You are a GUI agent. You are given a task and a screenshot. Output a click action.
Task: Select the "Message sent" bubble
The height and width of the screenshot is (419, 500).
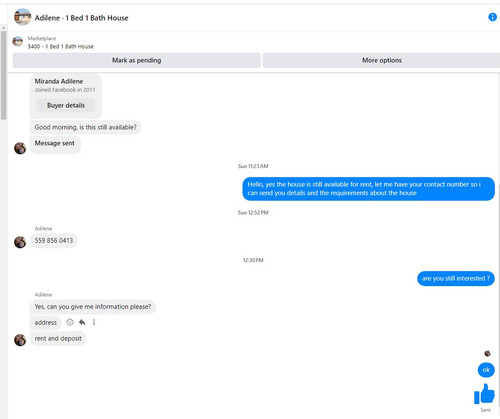55,145
